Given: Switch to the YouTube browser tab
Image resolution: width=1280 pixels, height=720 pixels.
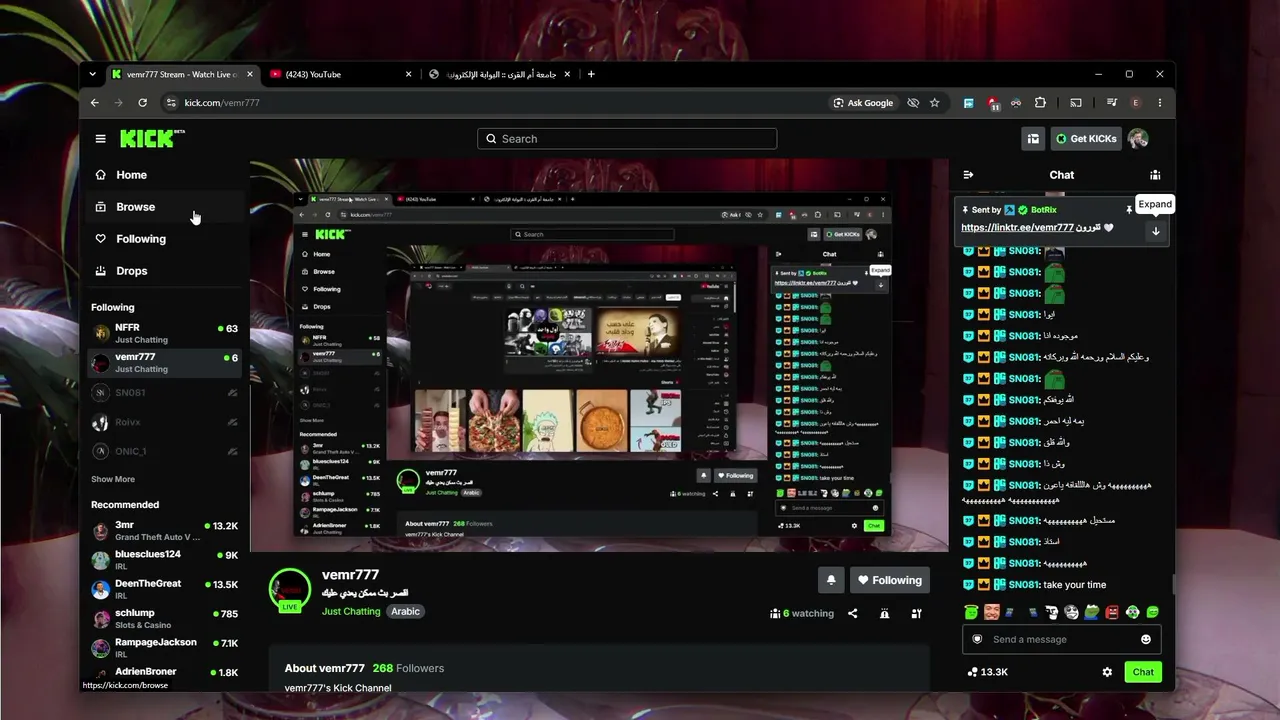Looking at the screenshot, I should pos(341,74).
